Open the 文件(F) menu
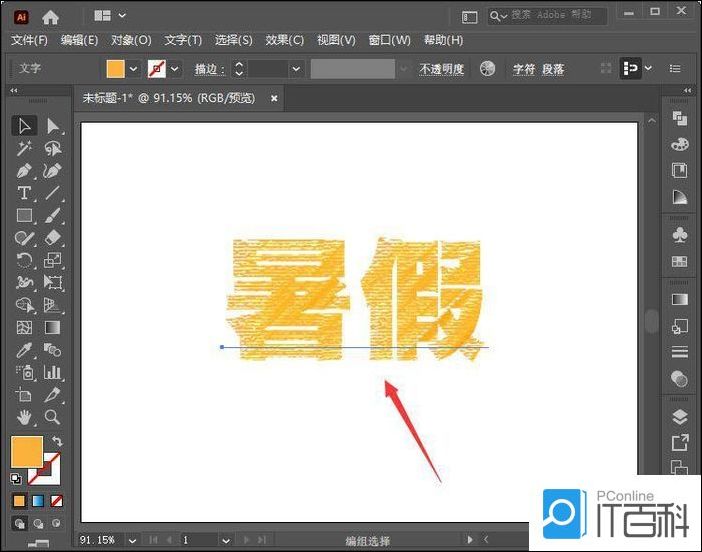This screenshot has height=552, width=702. click(29, 40)
